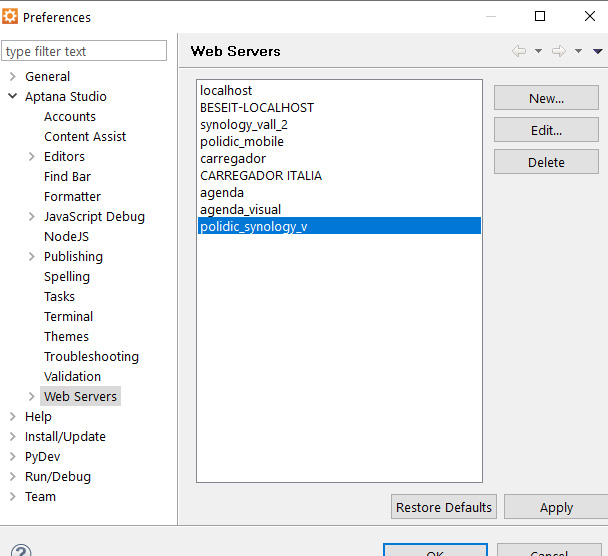Screen dimensions: 608x556
Task: Select synology_vall_2 server entry
Action: 339,124
